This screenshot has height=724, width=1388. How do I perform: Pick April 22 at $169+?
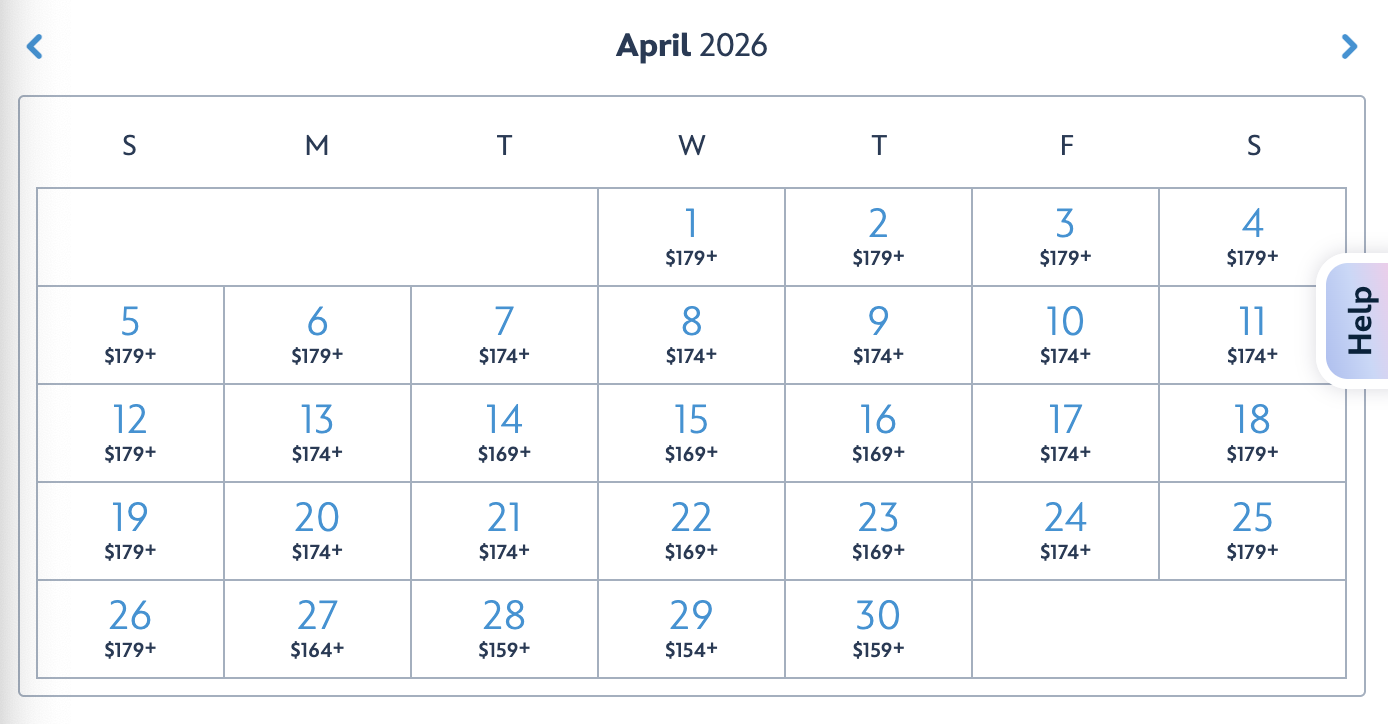pos(691,531)
